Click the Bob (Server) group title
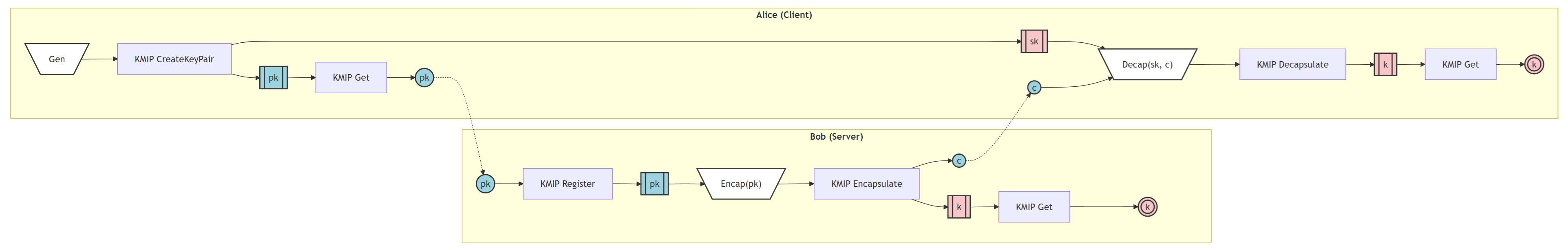 tap(836, 136)
